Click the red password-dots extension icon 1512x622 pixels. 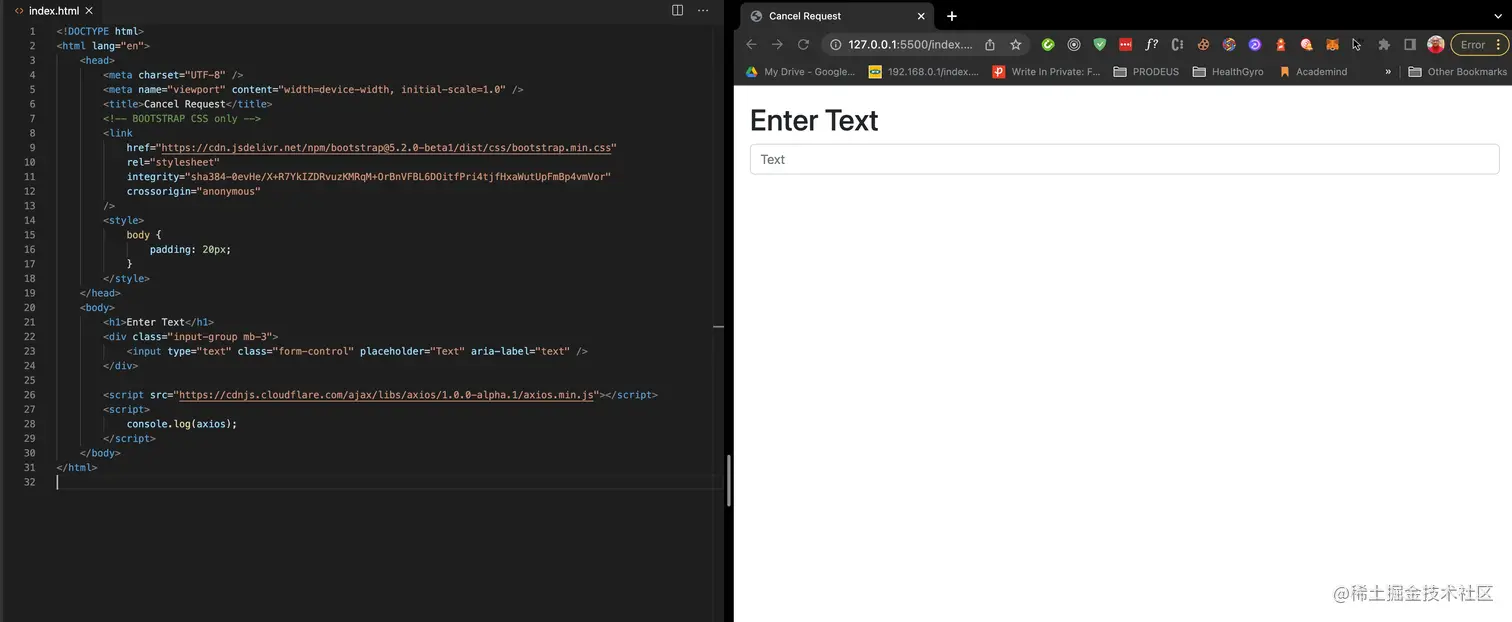(1126, 44)
